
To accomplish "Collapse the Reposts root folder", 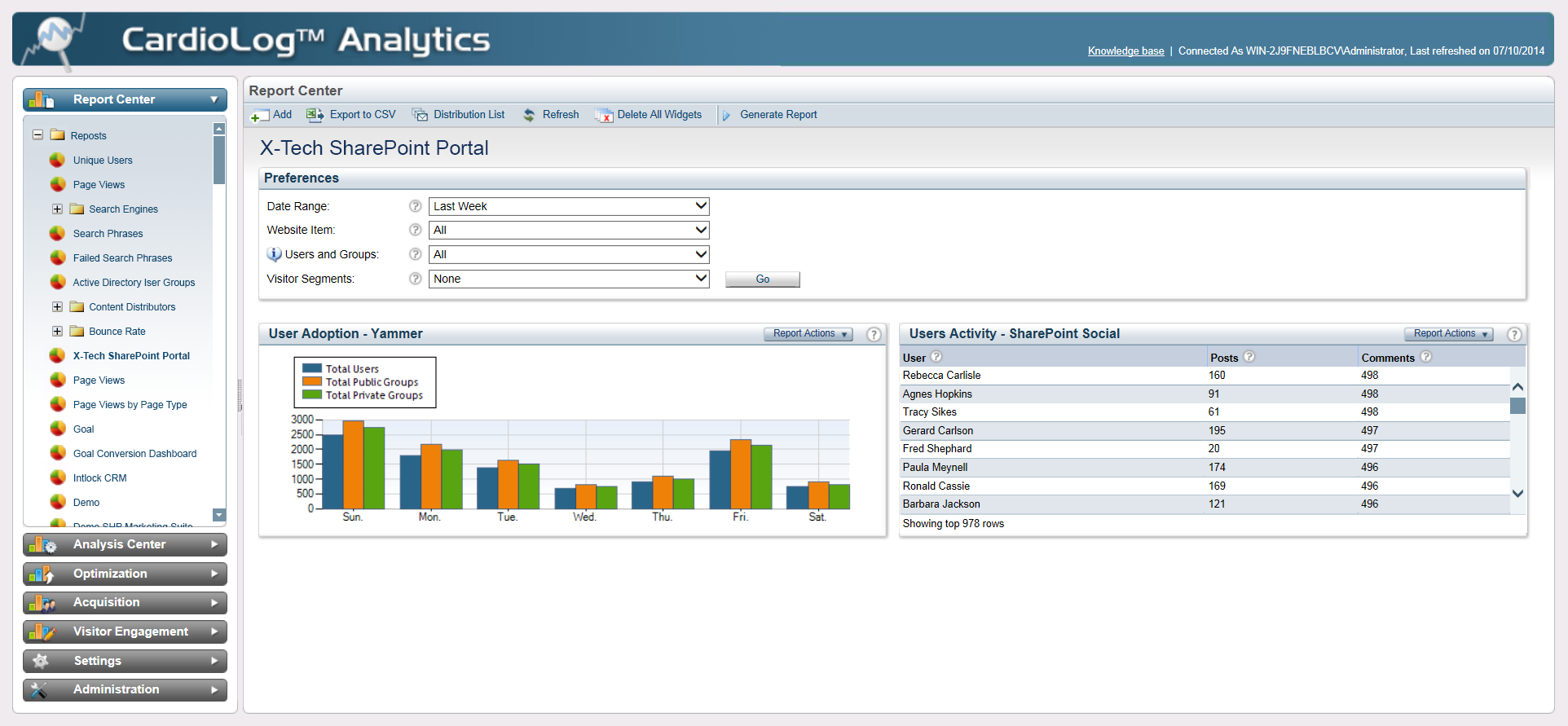I will [x=37, y=135].
